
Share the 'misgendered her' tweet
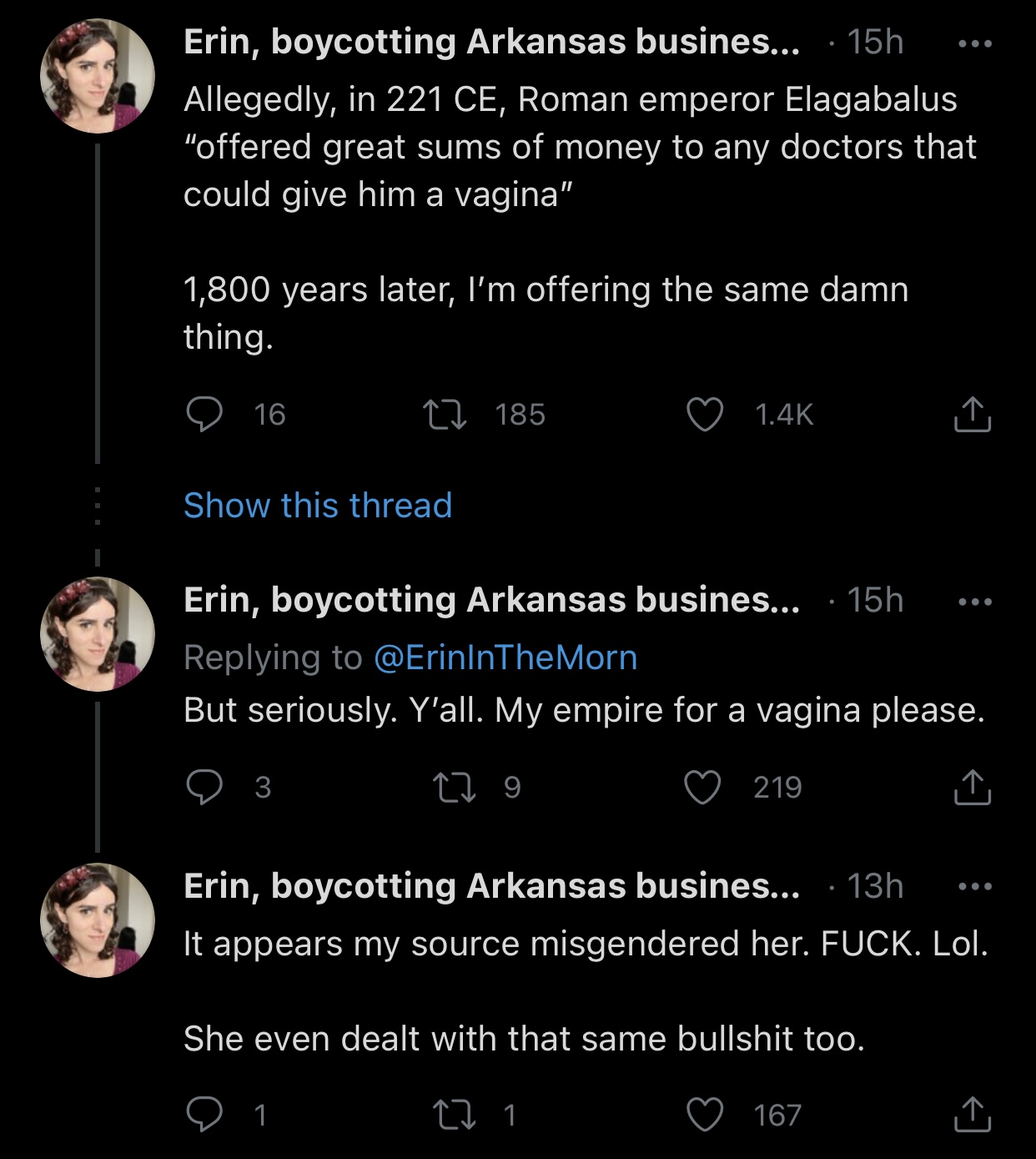point(972,1114)
